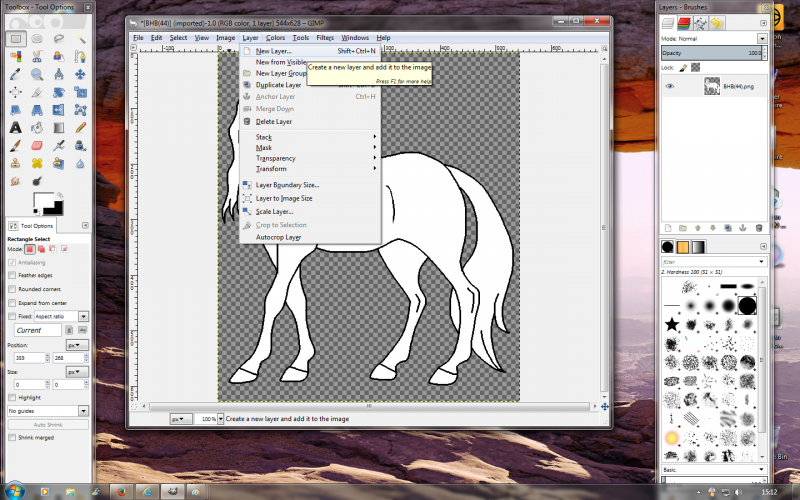Toggle lock alpha channel checkerboard icon
This screenshot has height=500, width=800.
click(695, 67)
